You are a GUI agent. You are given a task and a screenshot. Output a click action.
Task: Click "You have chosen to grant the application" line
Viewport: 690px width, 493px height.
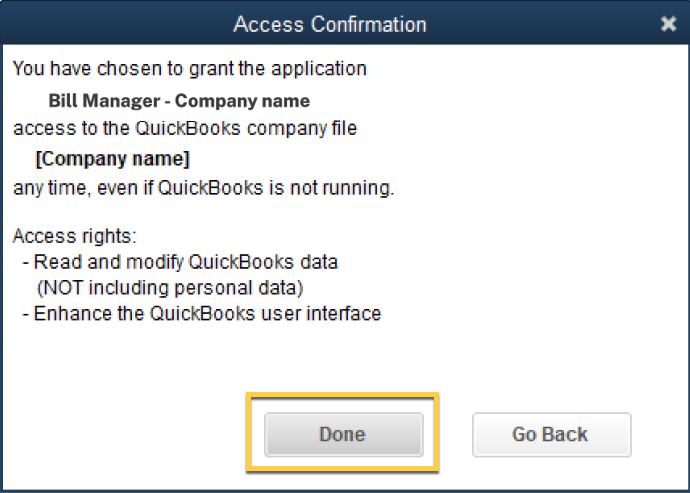pyautogui.click(x=189, y=69)
